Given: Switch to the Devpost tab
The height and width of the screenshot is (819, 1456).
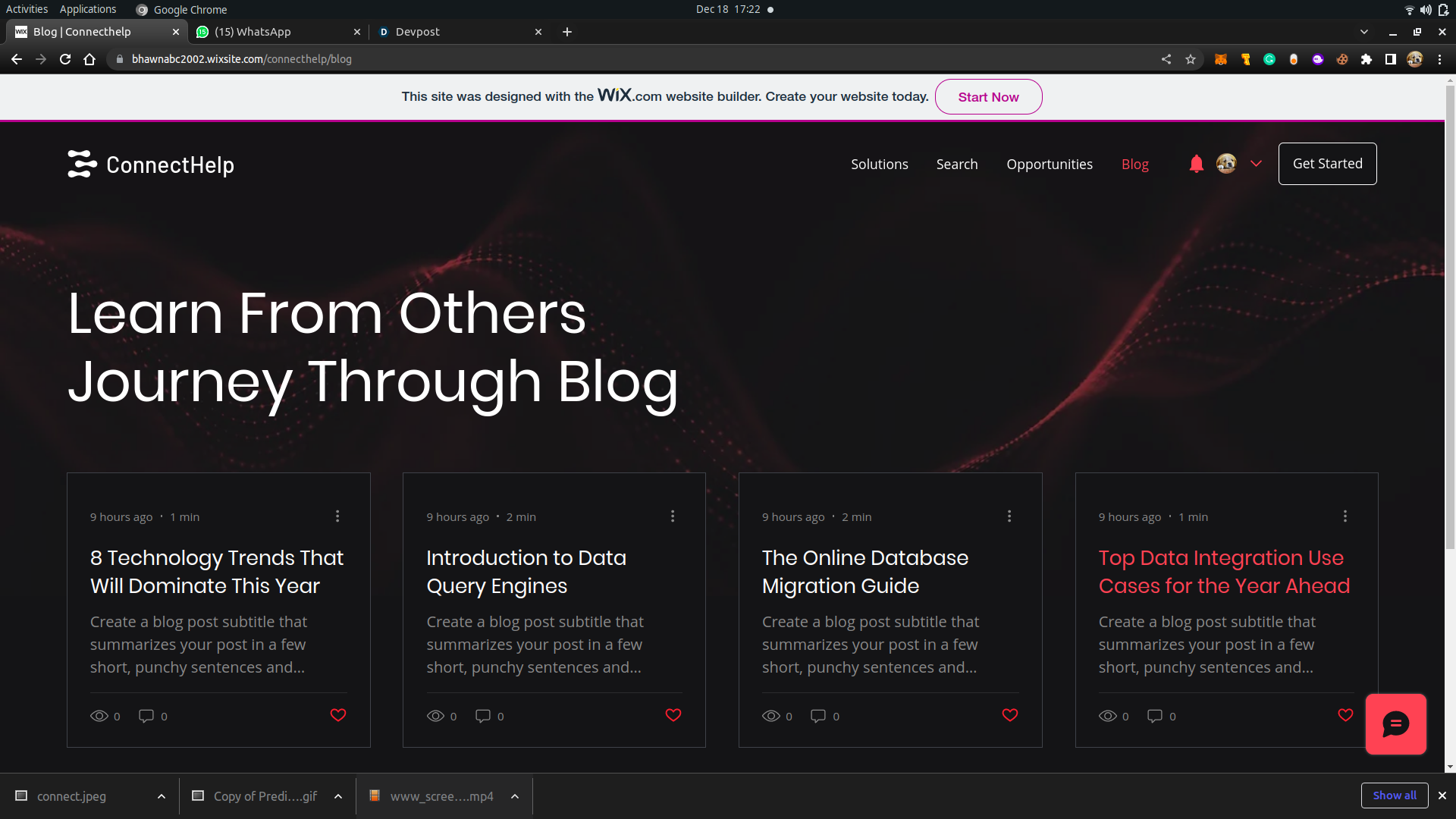Looking at the screenshot, I should pyautogui.click(x=455, y=32).
